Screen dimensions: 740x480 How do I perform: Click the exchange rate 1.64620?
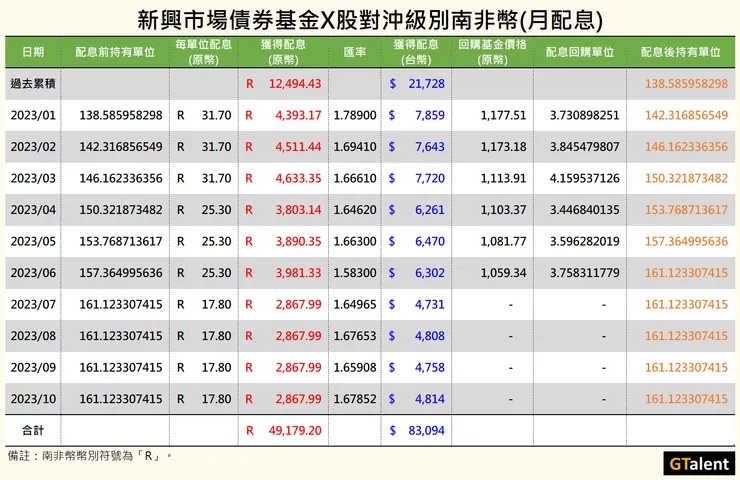coord(355,210)
